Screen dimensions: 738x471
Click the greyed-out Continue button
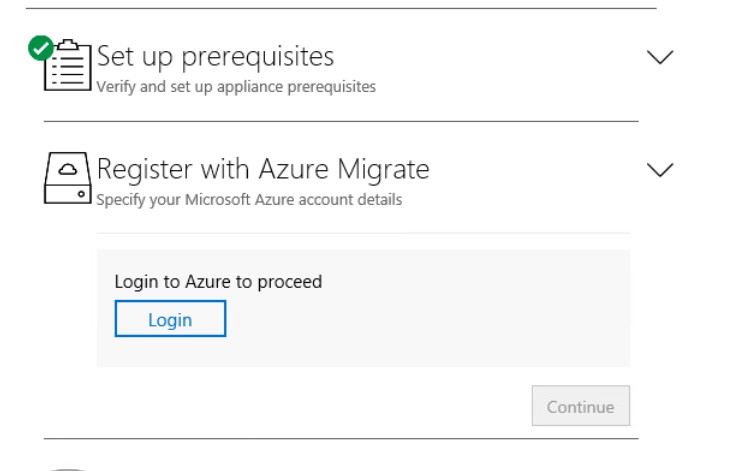(581, 406)
